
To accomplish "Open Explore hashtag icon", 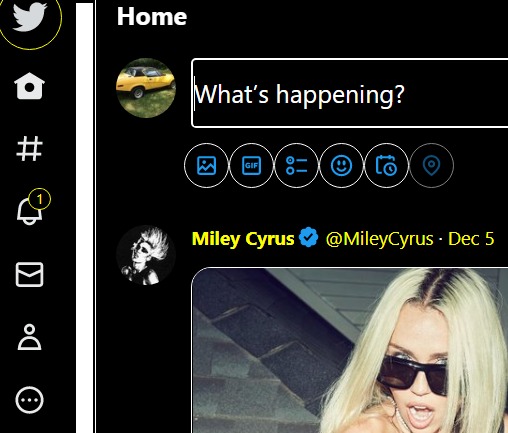I will 29,148.
